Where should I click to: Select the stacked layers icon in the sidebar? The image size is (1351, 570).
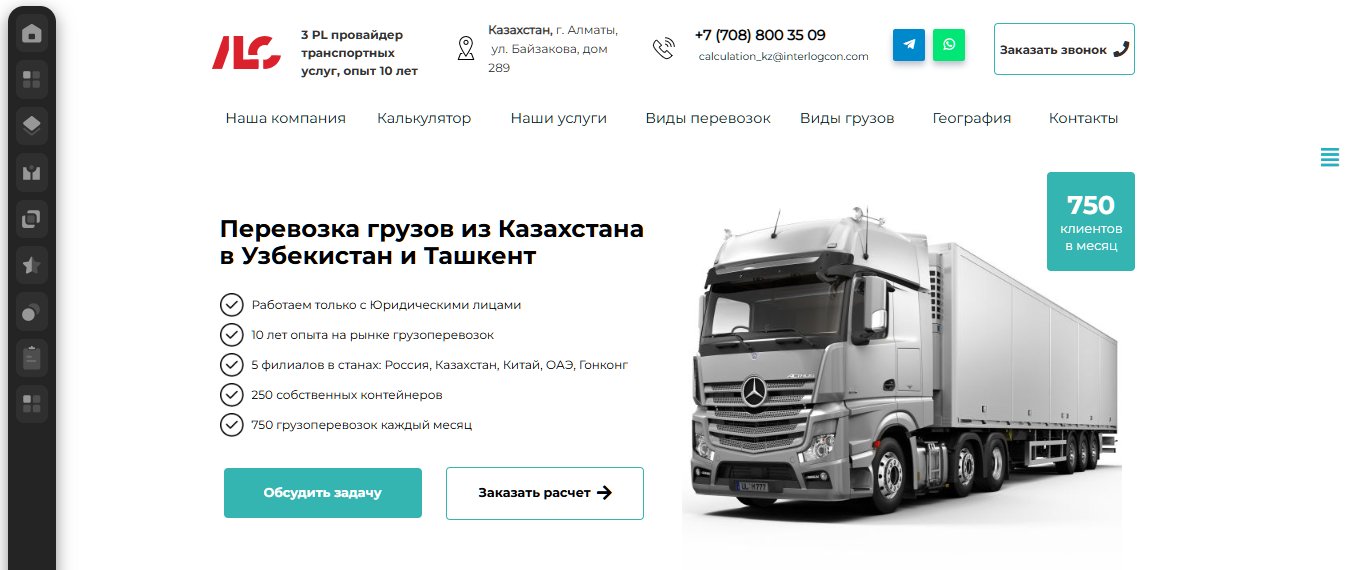tap(32, 125)
